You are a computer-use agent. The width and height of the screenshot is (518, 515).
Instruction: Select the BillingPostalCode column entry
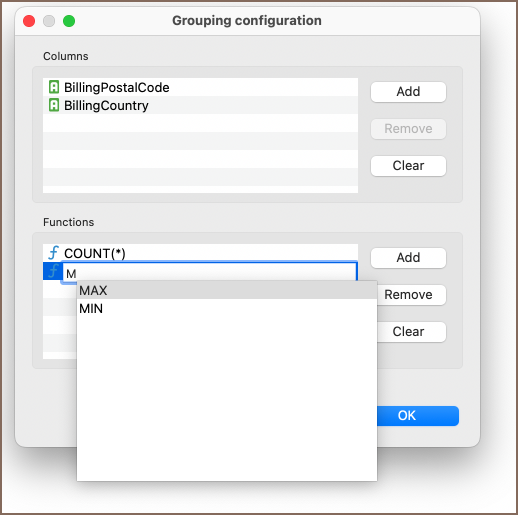(x=200, y=87)
